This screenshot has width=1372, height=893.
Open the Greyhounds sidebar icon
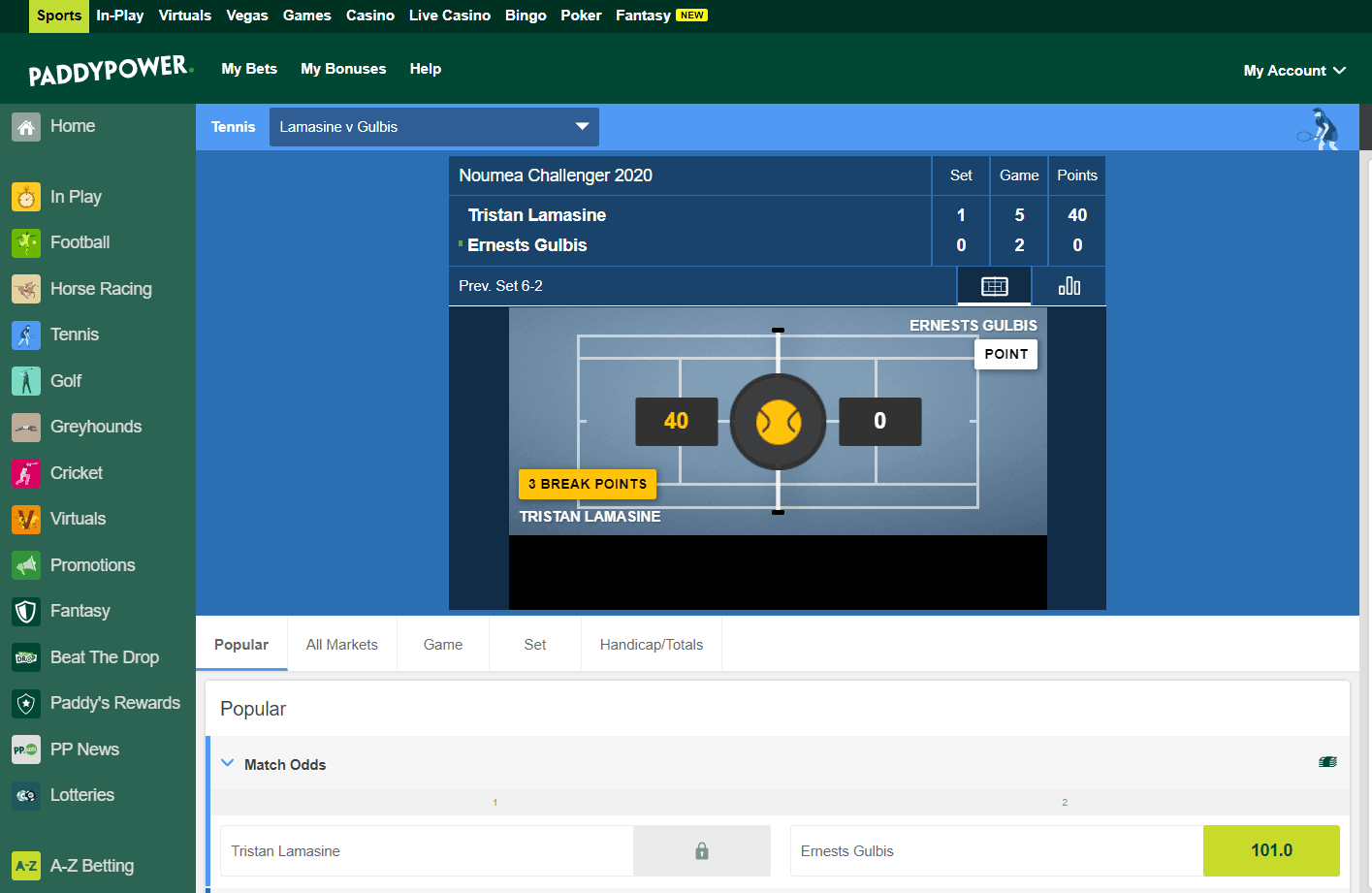tap(26, 428)
